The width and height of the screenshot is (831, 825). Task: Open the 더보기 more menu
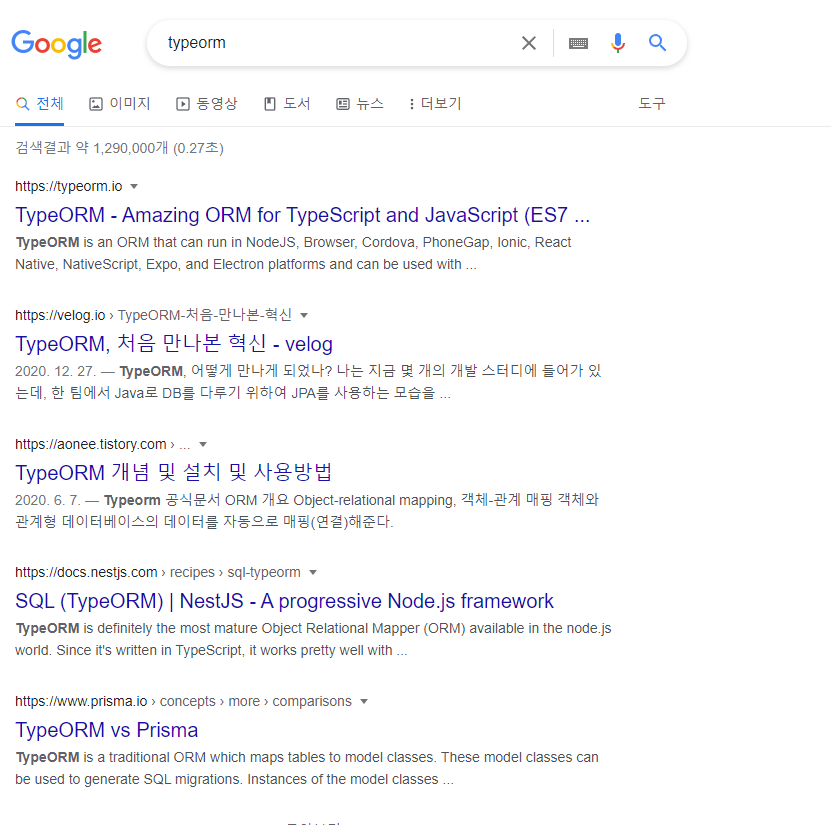tap(435, 103)
